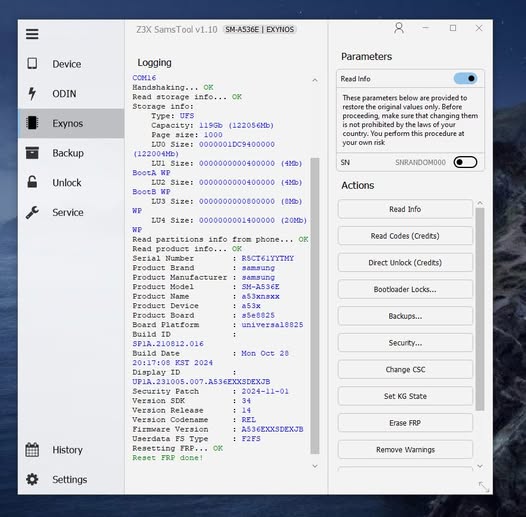Click the History calendar icon
526x517 pixels.
click(x=32, y=450)
